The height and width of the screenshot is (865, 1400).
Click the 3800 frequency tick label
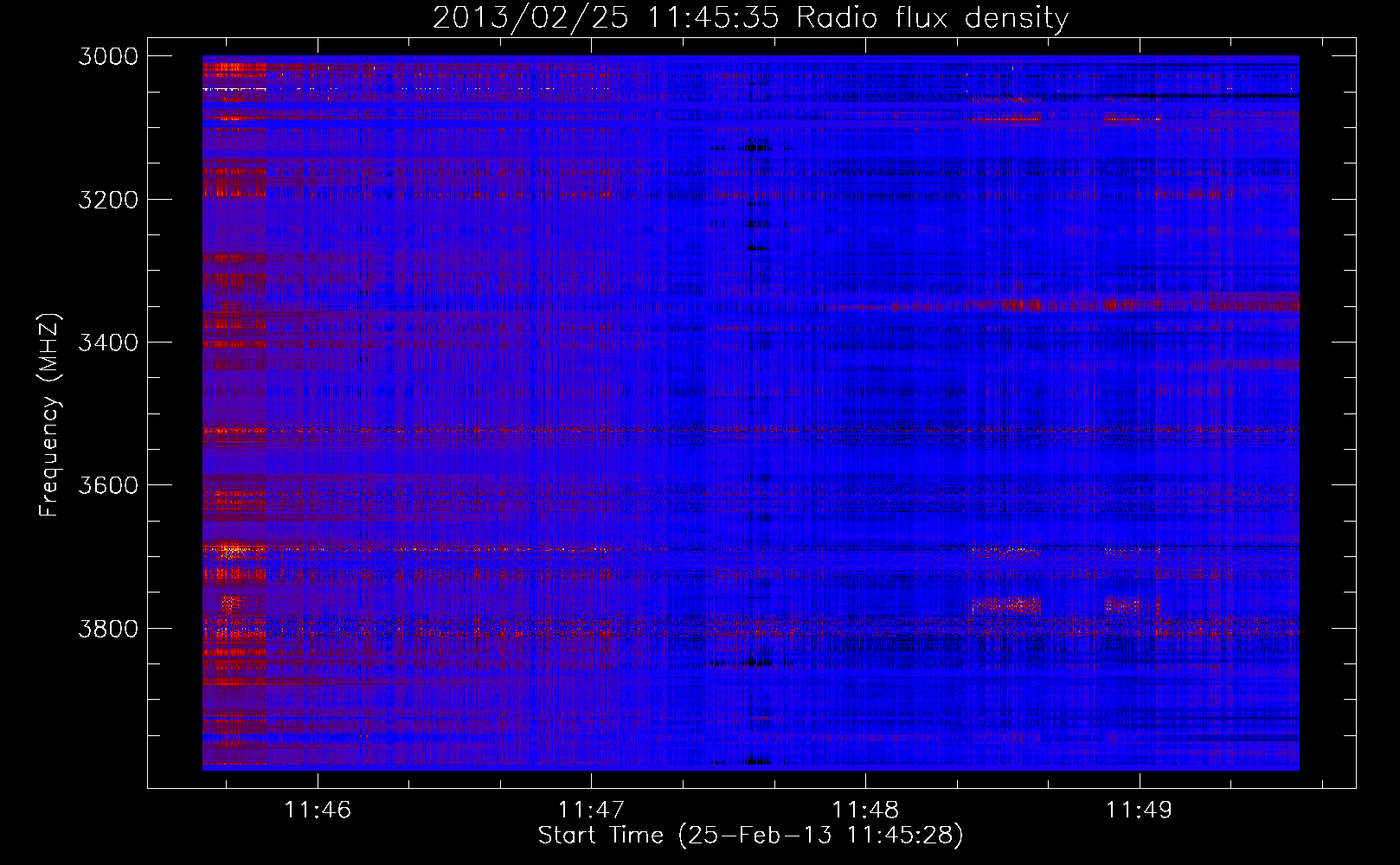click(x=108, y=628)
